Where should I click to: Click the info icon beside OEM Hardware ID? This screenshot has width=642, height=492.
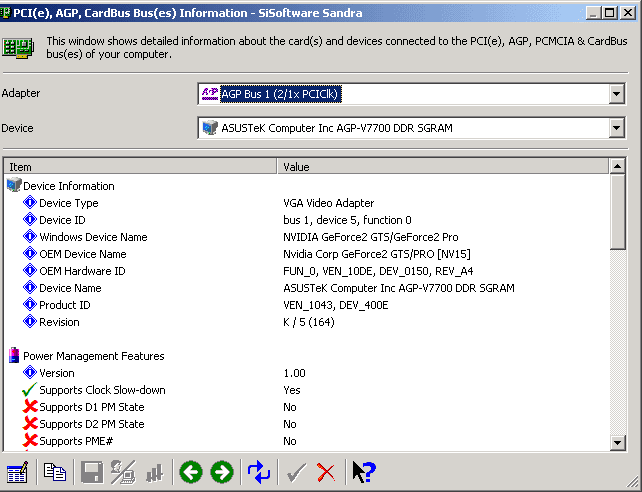30,270
